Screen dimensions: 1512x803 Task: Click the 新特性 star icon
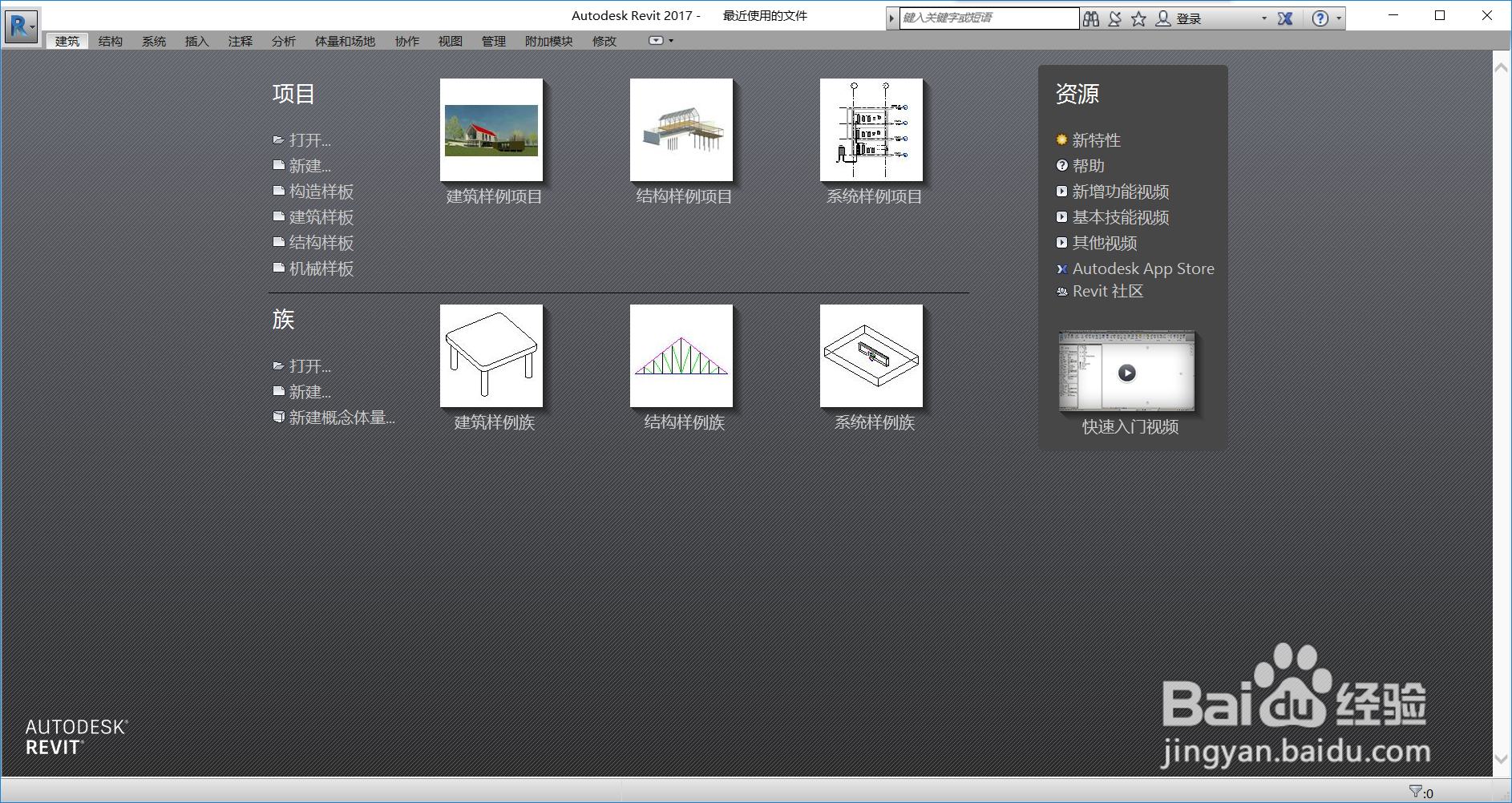pos(1061,139)
